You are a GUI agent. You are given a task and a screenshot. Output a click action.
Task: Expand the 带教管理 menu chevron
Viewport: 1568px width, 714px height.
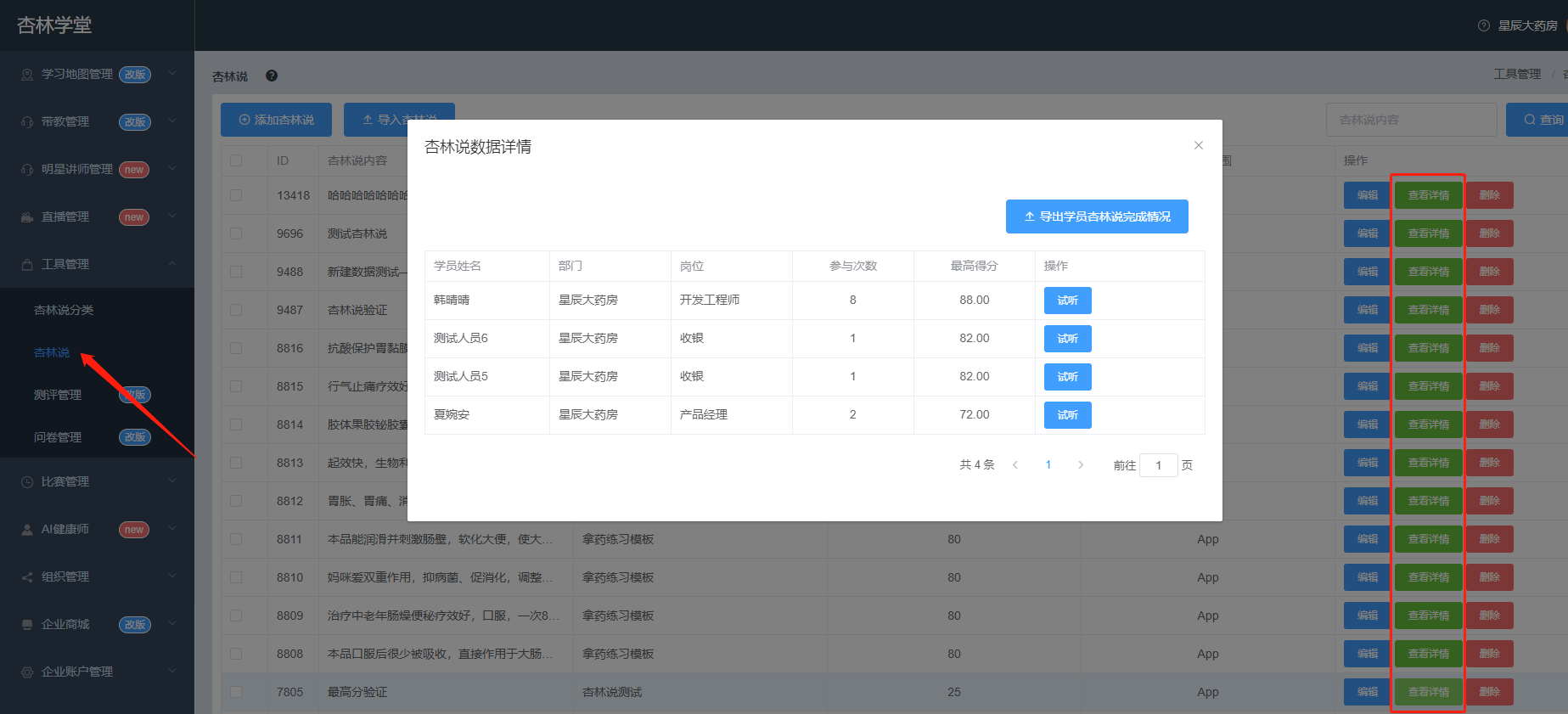pyautogui.click(x=172, y=121)
